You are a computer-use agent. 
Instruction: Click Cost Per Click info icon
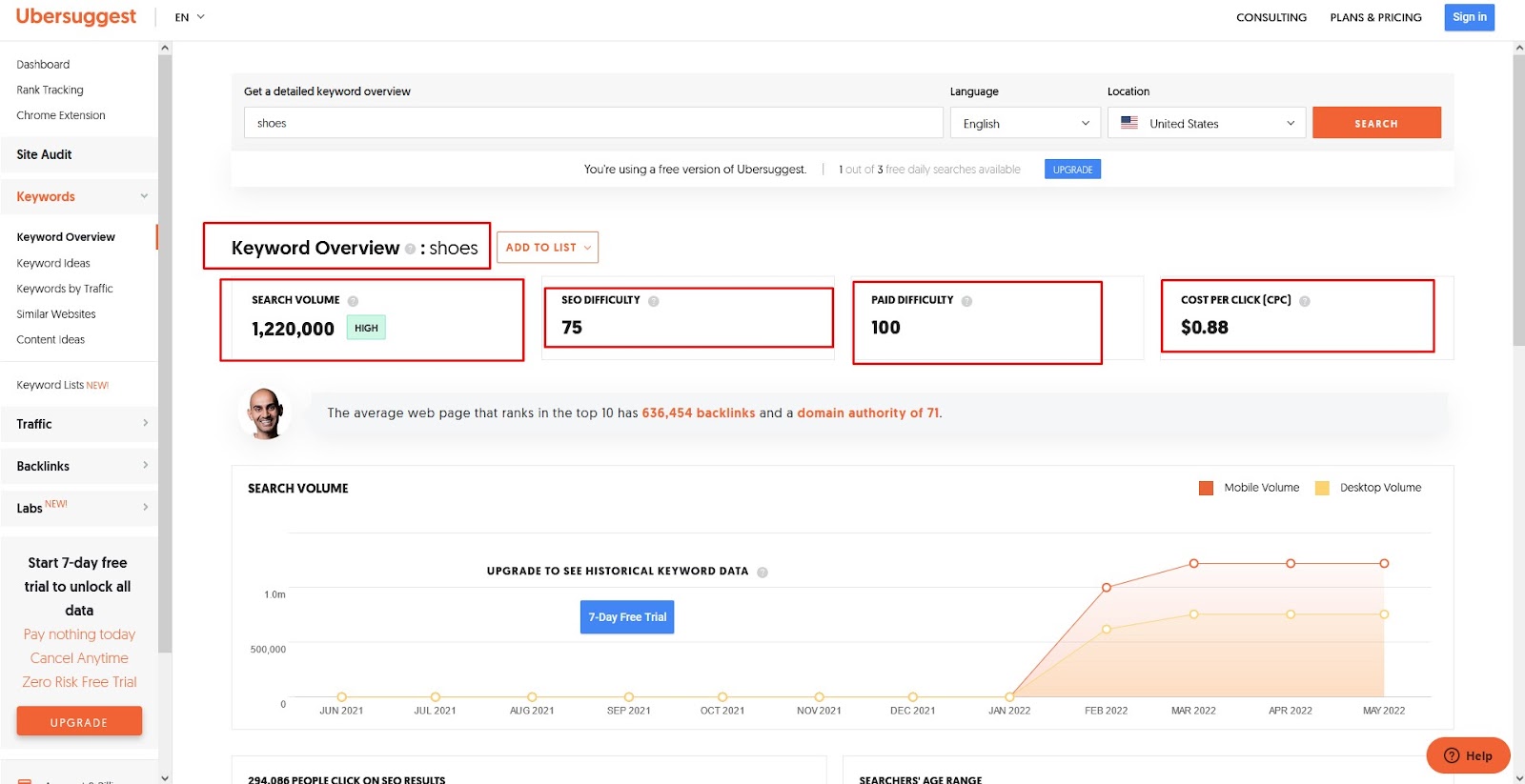1305,301
